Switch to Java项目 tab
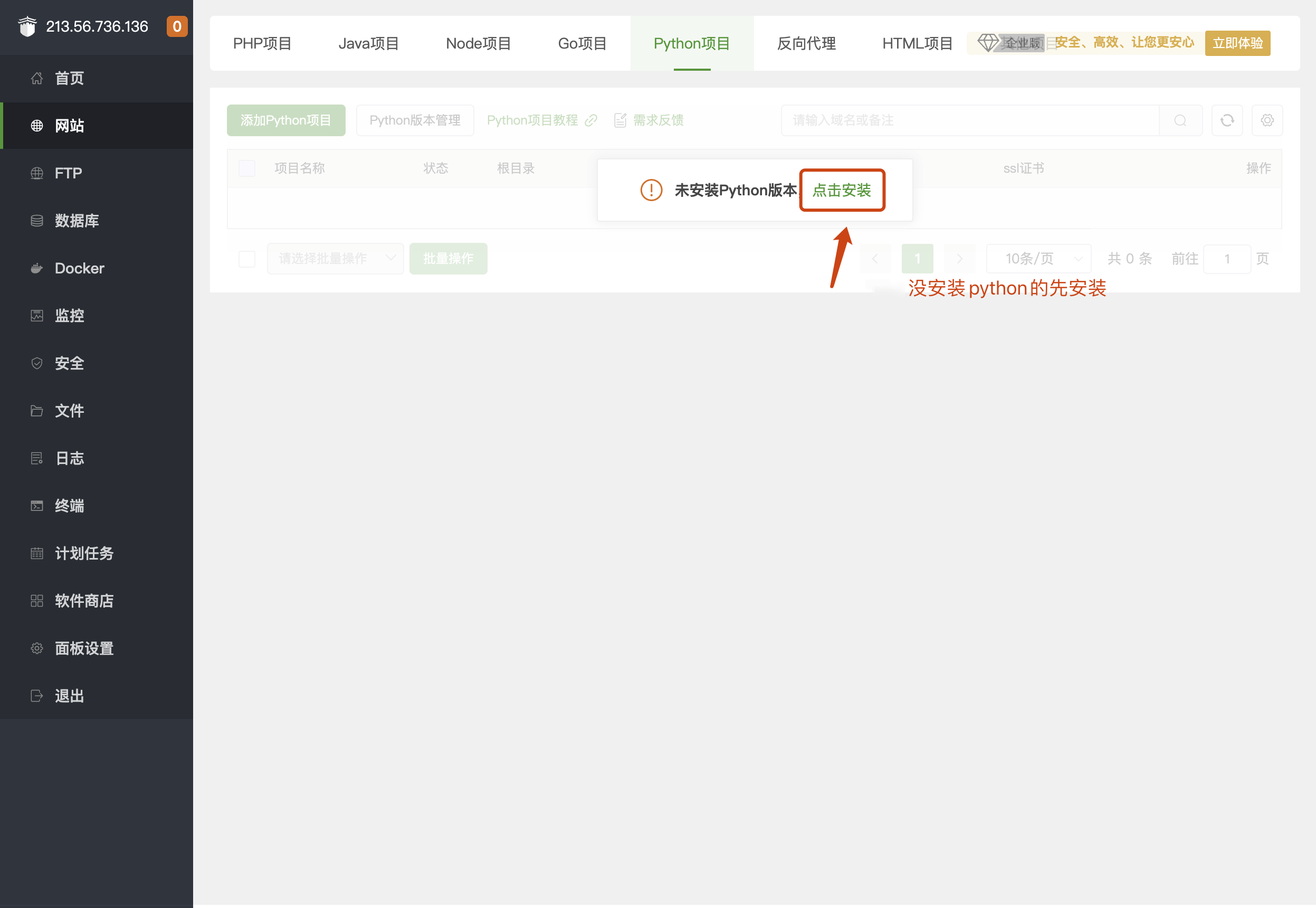This screenshot has width=1316, height=908. 368,43
